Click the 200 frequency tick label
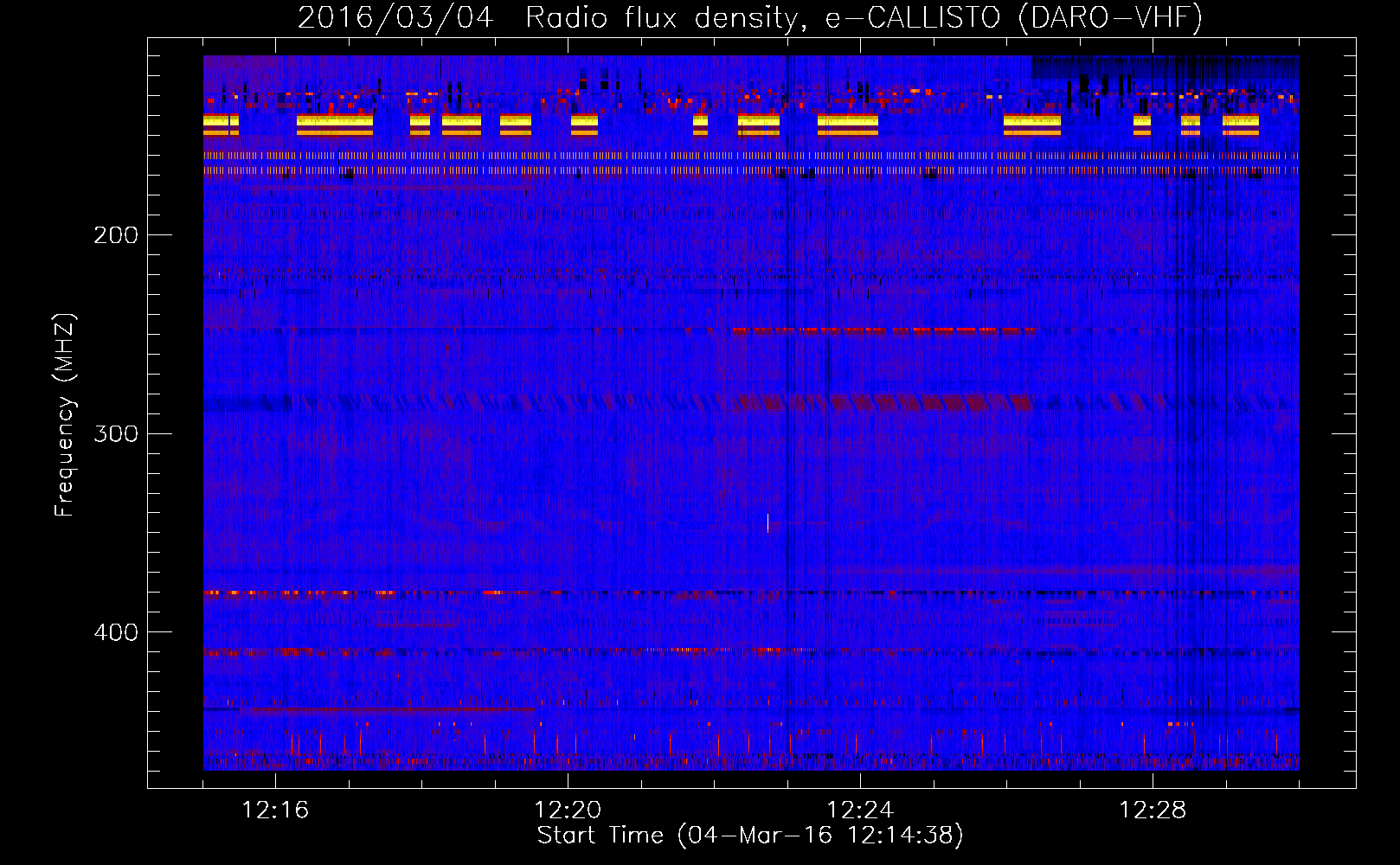 115,235
